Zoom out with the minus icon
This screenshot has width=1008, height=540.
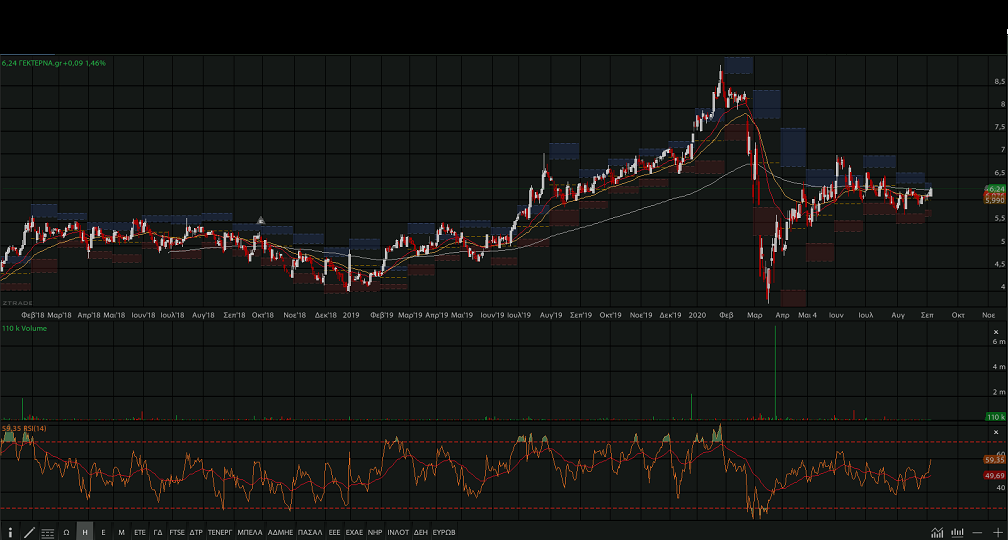tap(977, 532)
